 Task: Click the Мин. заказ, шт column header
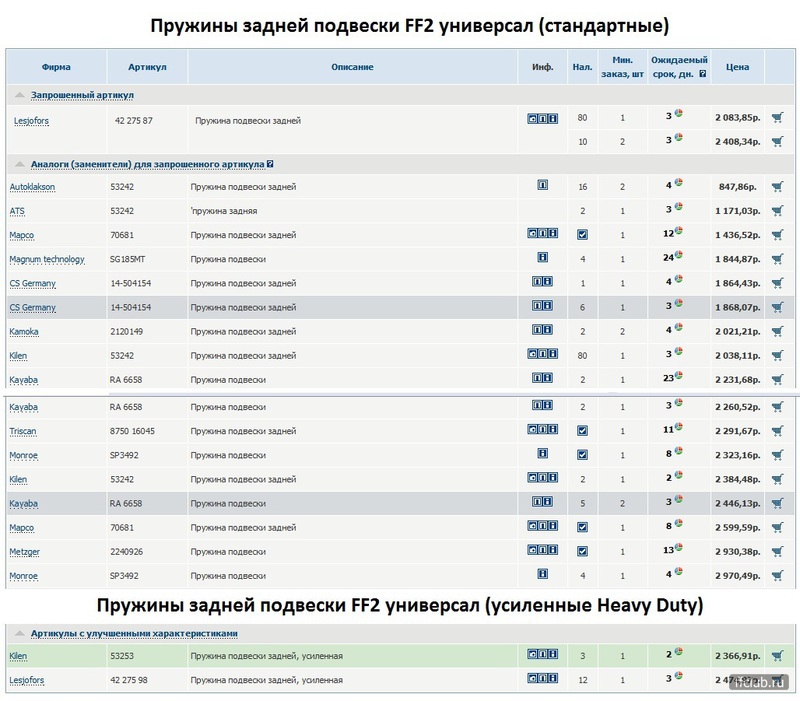622,67
